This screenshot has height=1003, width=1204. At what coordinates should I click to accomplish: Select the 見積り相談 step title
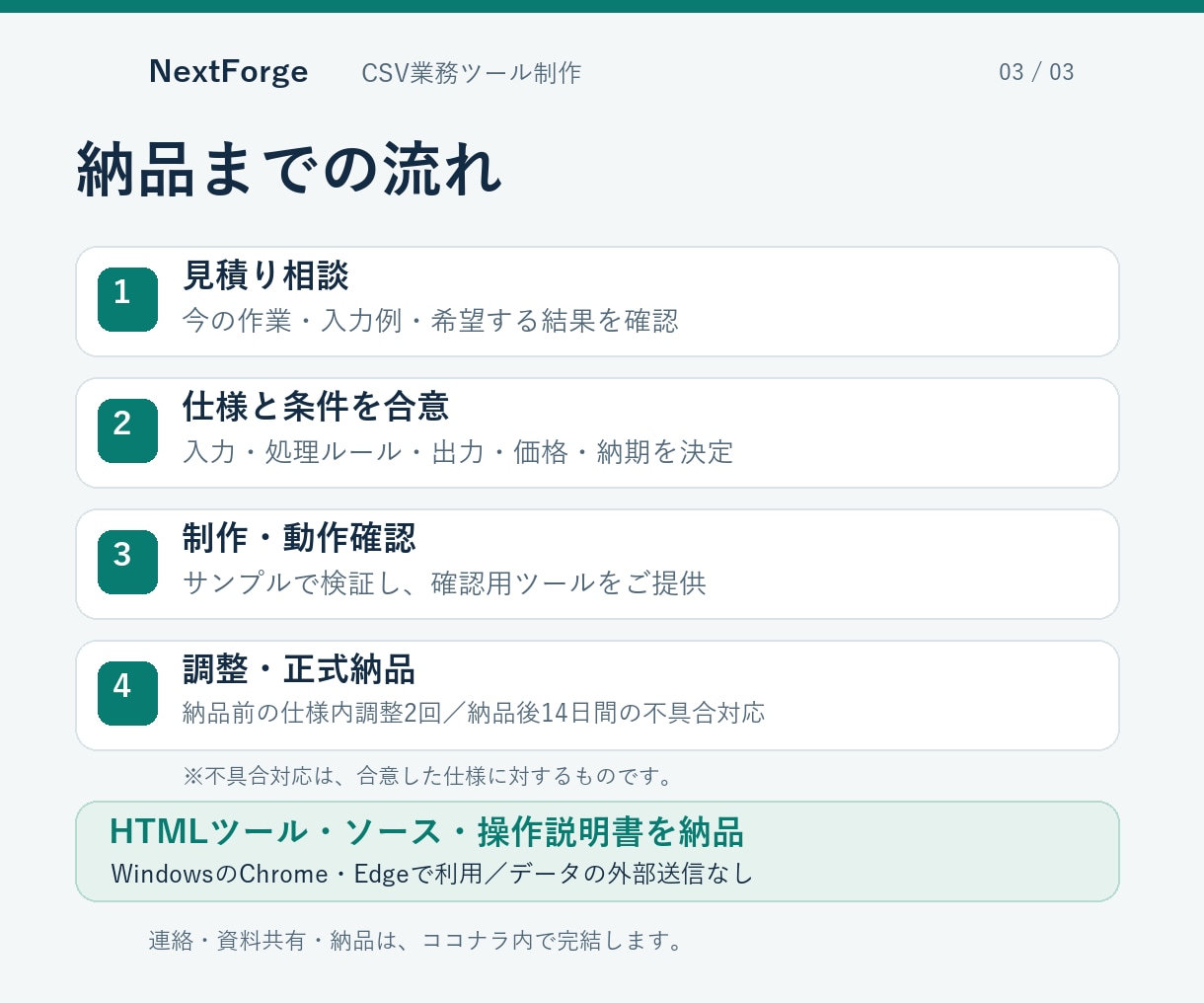265,275
